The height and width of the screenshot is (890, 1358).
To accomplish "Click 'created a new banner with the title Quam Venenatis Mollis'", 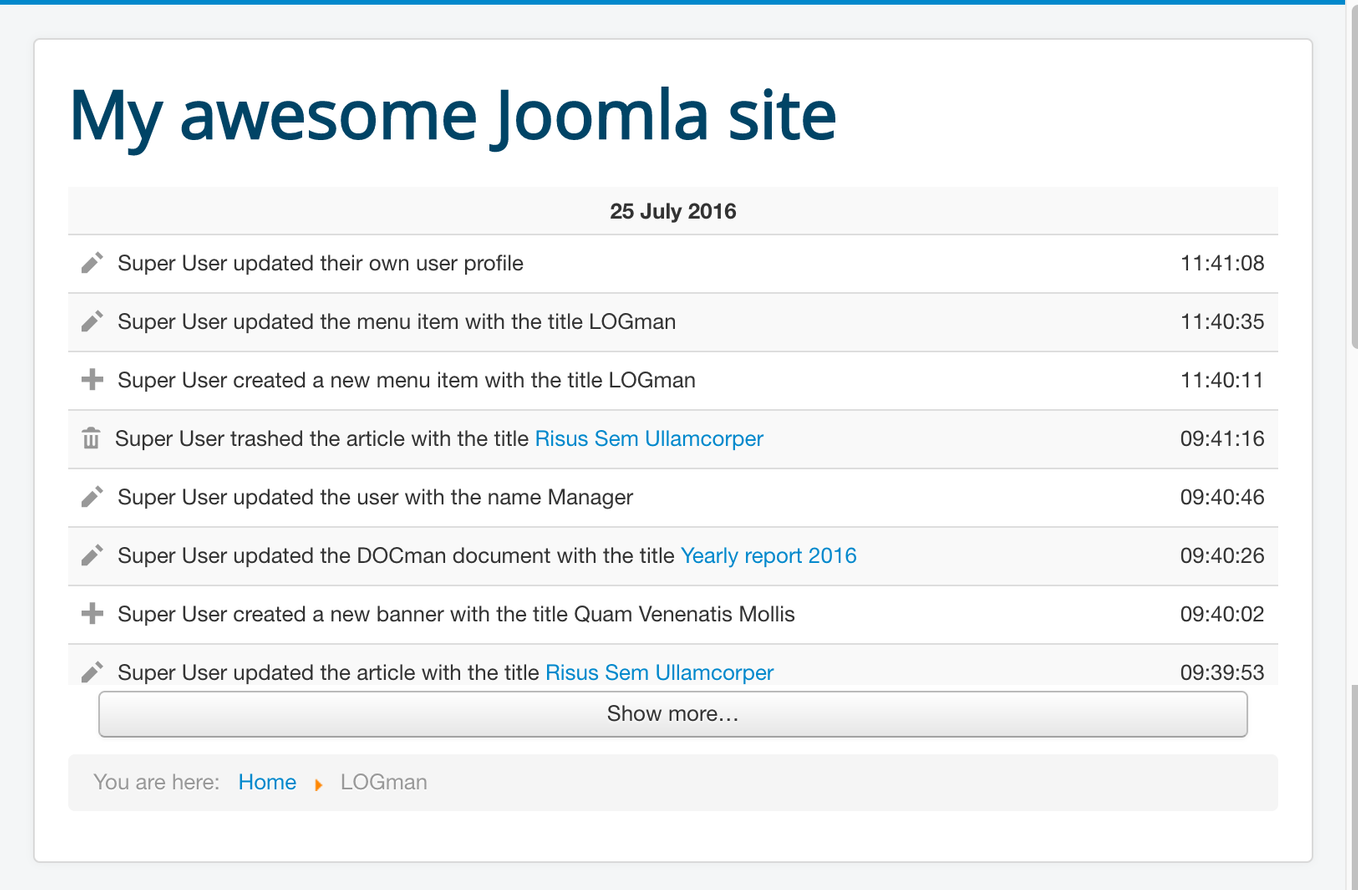I will (514, 614).
